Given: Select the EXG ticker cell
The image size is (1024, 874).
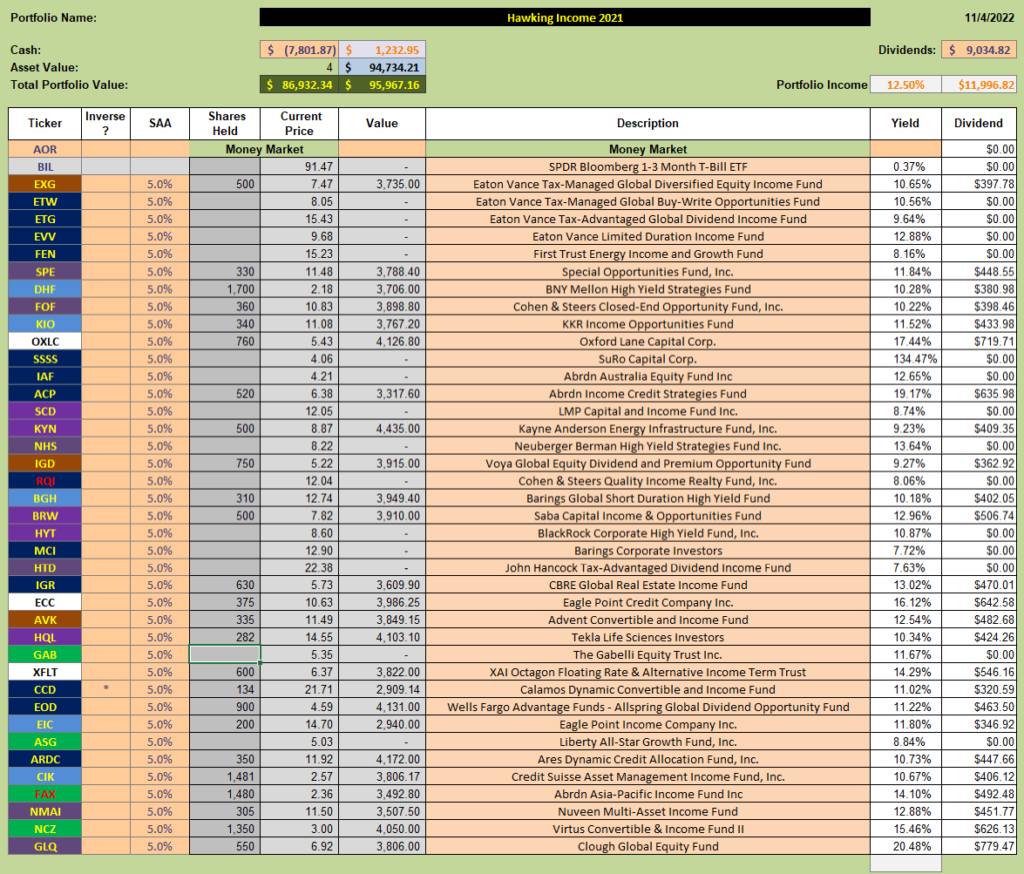Looking at the screenshot, I should click(x=45, y=184).
